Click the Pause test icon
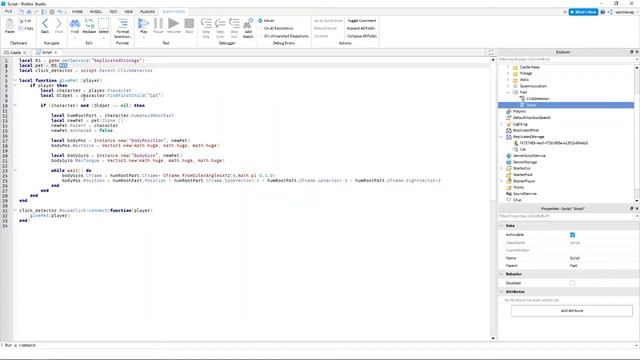The image size is (640, 360). point(158,24)
